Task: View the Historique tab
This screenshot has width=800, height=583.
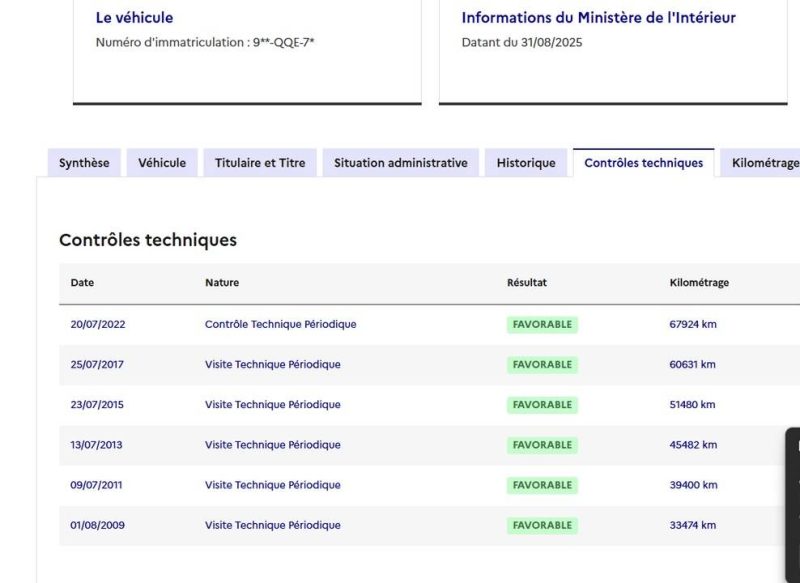Action: [x=524, y=162]
